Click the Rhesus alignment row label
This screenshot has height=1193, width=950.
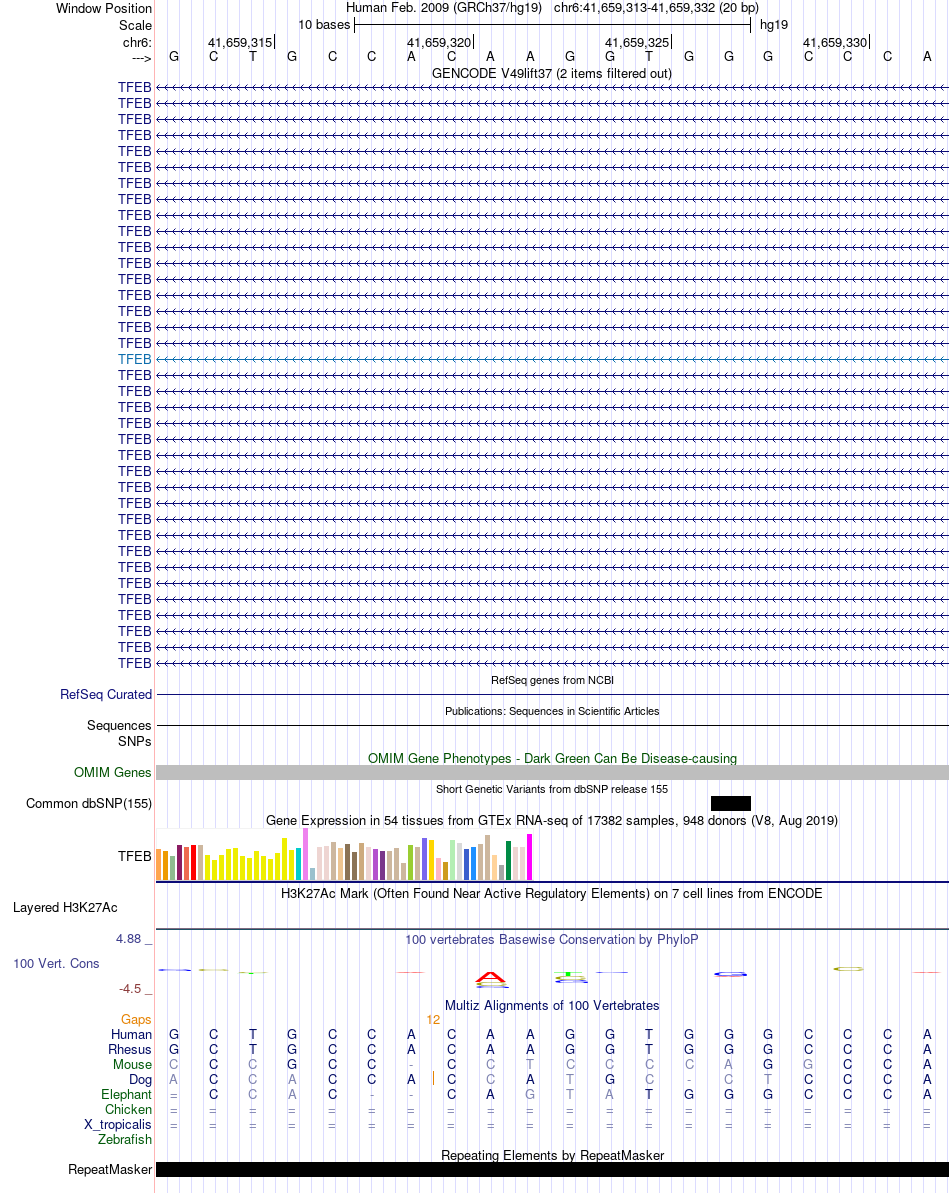point(130,1050)
